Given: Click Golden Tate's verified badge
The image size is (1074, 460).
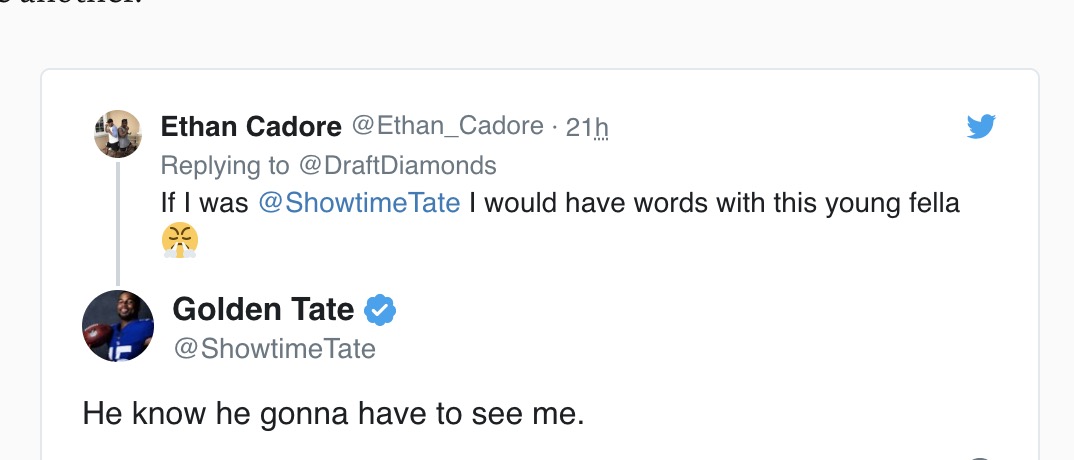Looking at the screenshot, I should [x=380, y=311].
